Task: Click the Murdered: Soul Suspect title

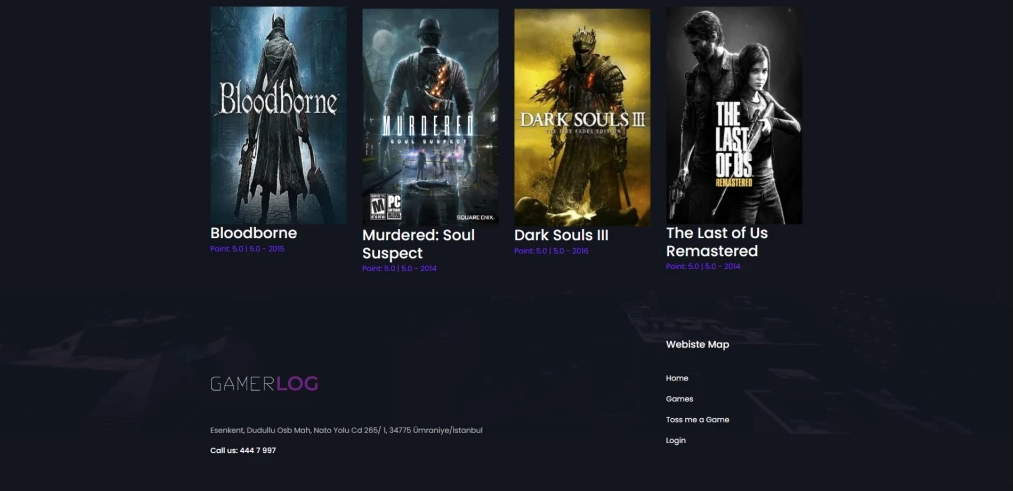Action: pyautogui.click(x=419, y=244)
